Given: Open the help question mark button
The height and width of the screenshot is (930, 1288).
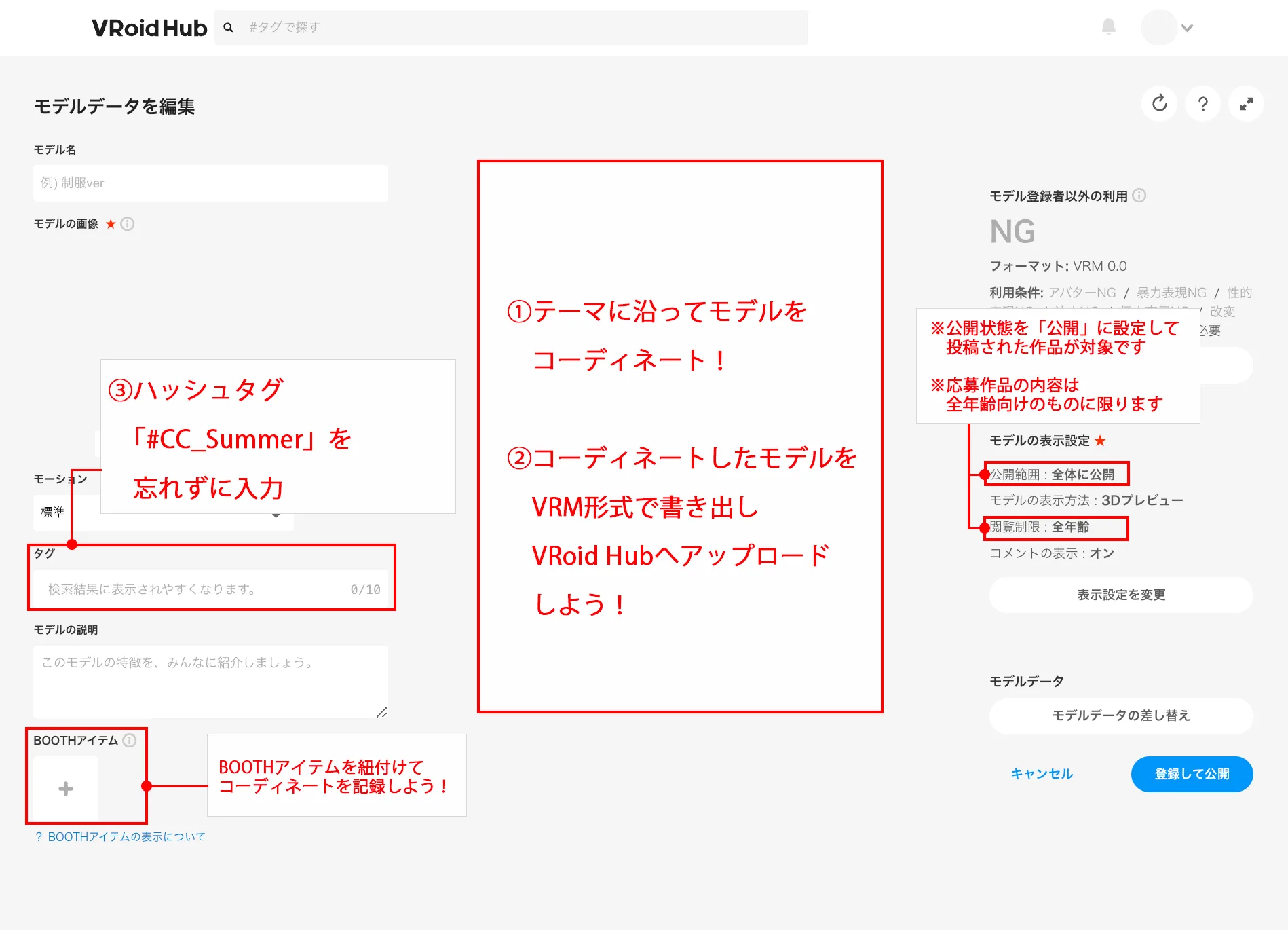Looking at the screenshot, I should 1203,104.
